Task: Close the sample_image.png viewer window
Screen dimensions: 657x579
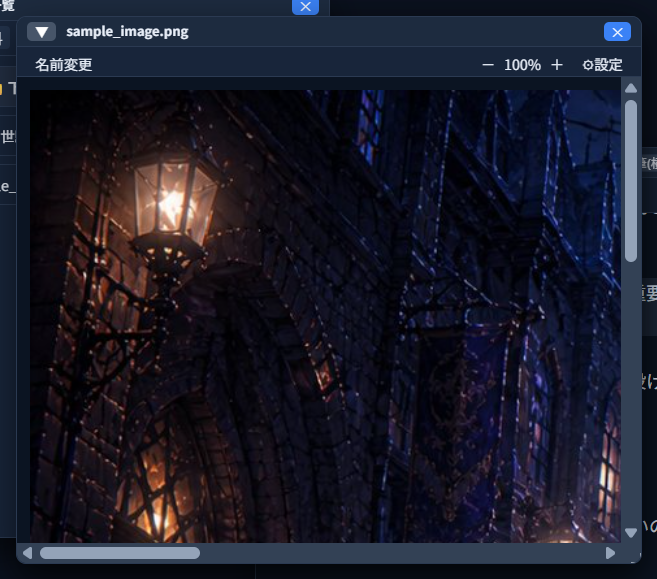Action: pos(617,32)
